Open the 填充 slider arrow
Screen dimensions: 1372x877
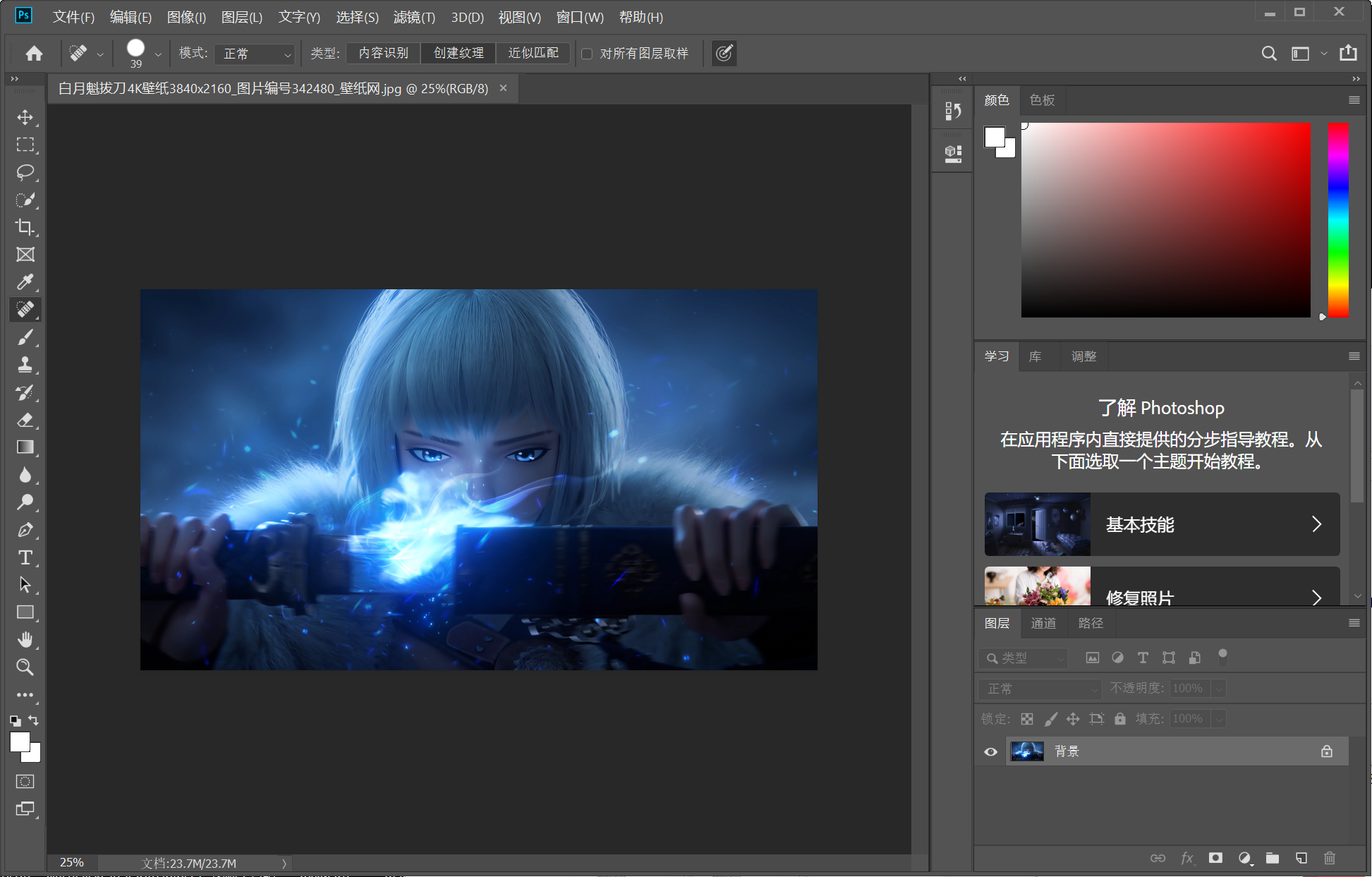point(1219,719)
